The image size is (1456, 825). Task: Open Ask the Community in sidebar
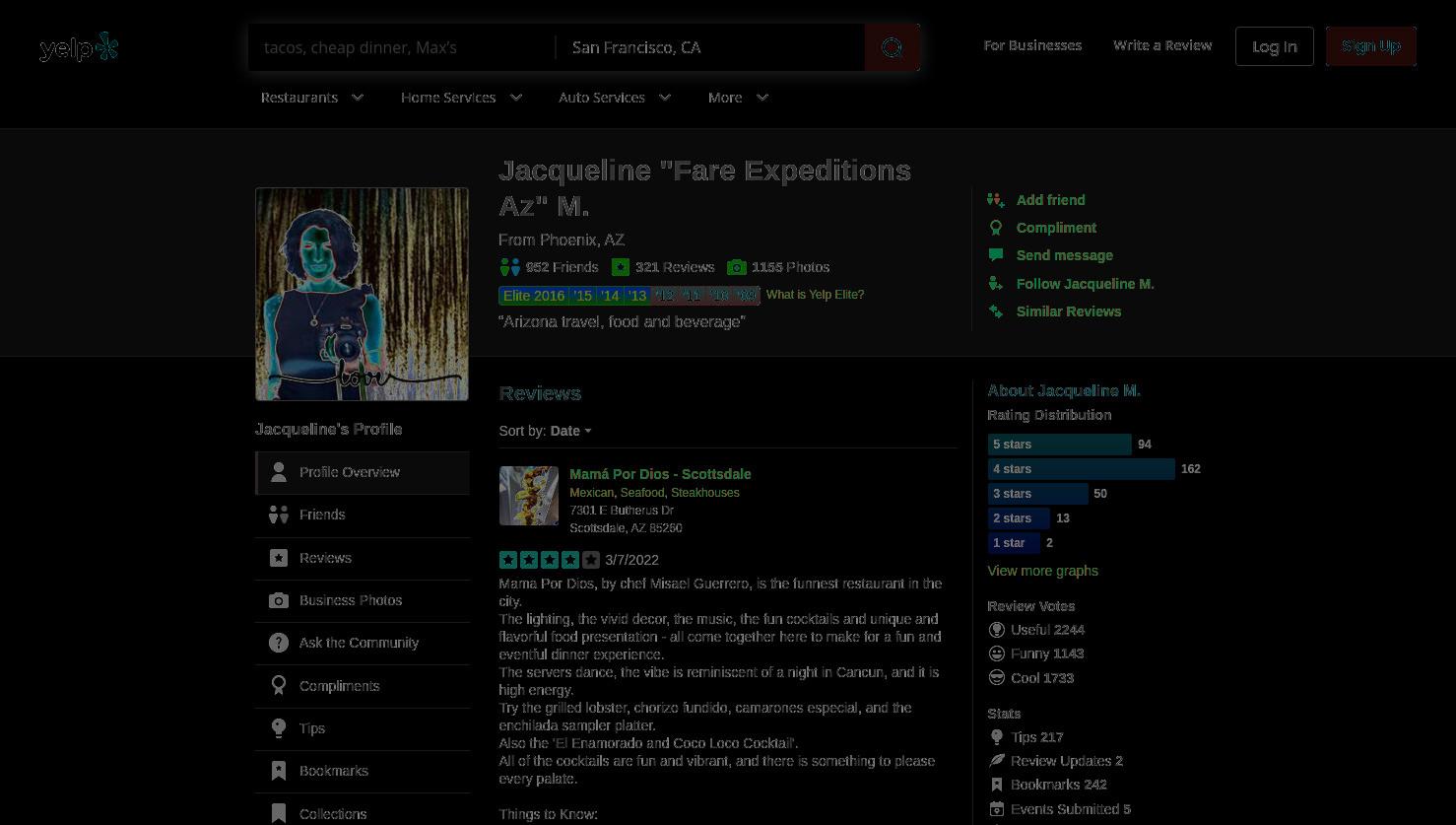pos(363,643)
